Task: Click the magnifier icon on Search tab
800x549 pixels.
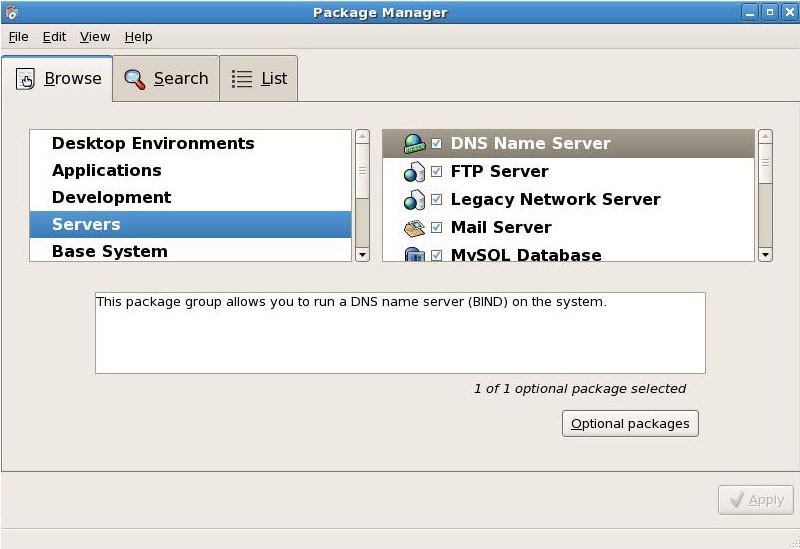Action: [x=135, y=79]
